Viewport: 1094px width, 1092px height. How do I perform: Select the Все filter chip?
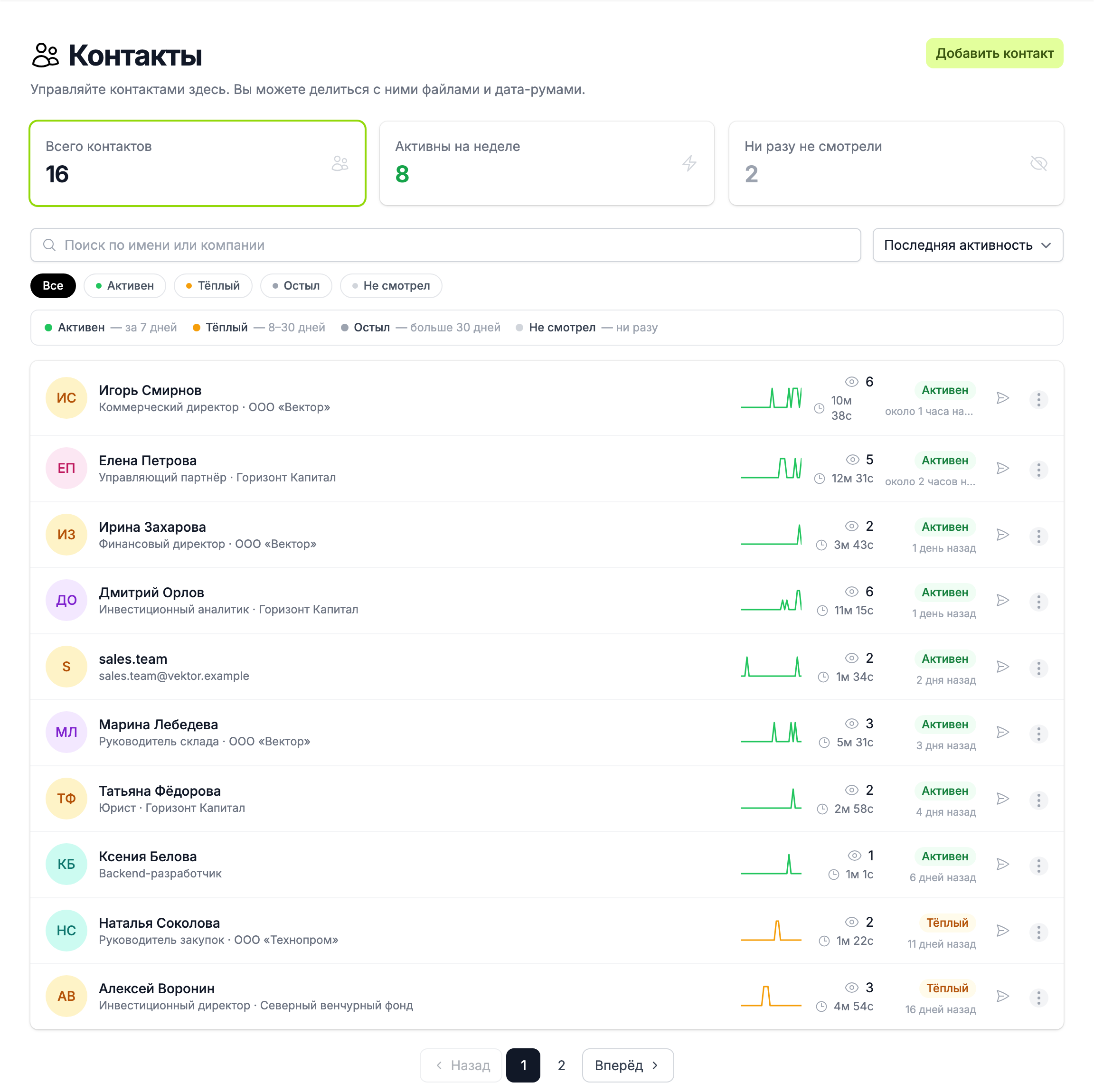[x=53, y=286]
